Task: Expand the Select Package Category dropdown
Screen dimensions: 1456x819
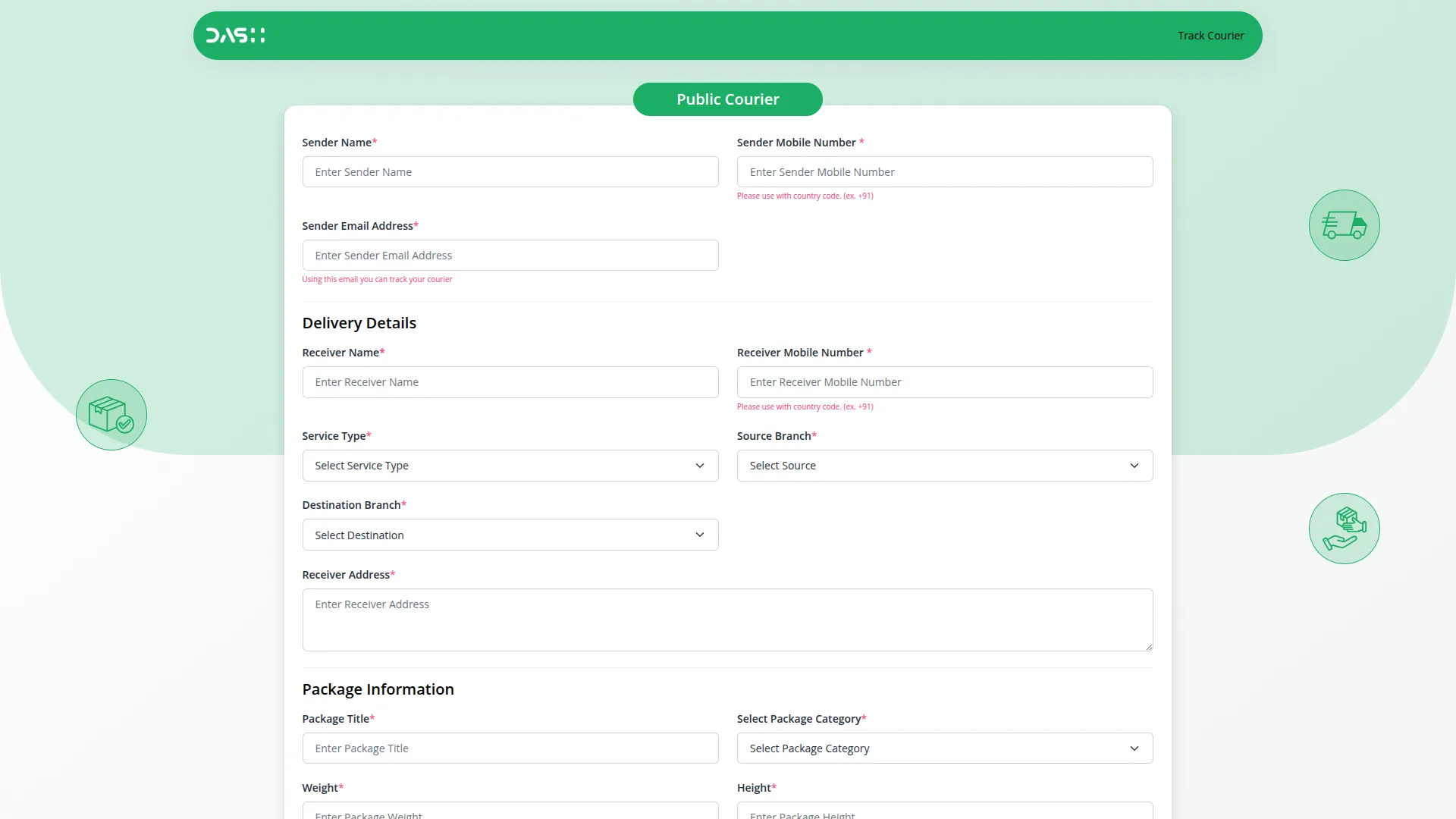Action: pos(944,748)
